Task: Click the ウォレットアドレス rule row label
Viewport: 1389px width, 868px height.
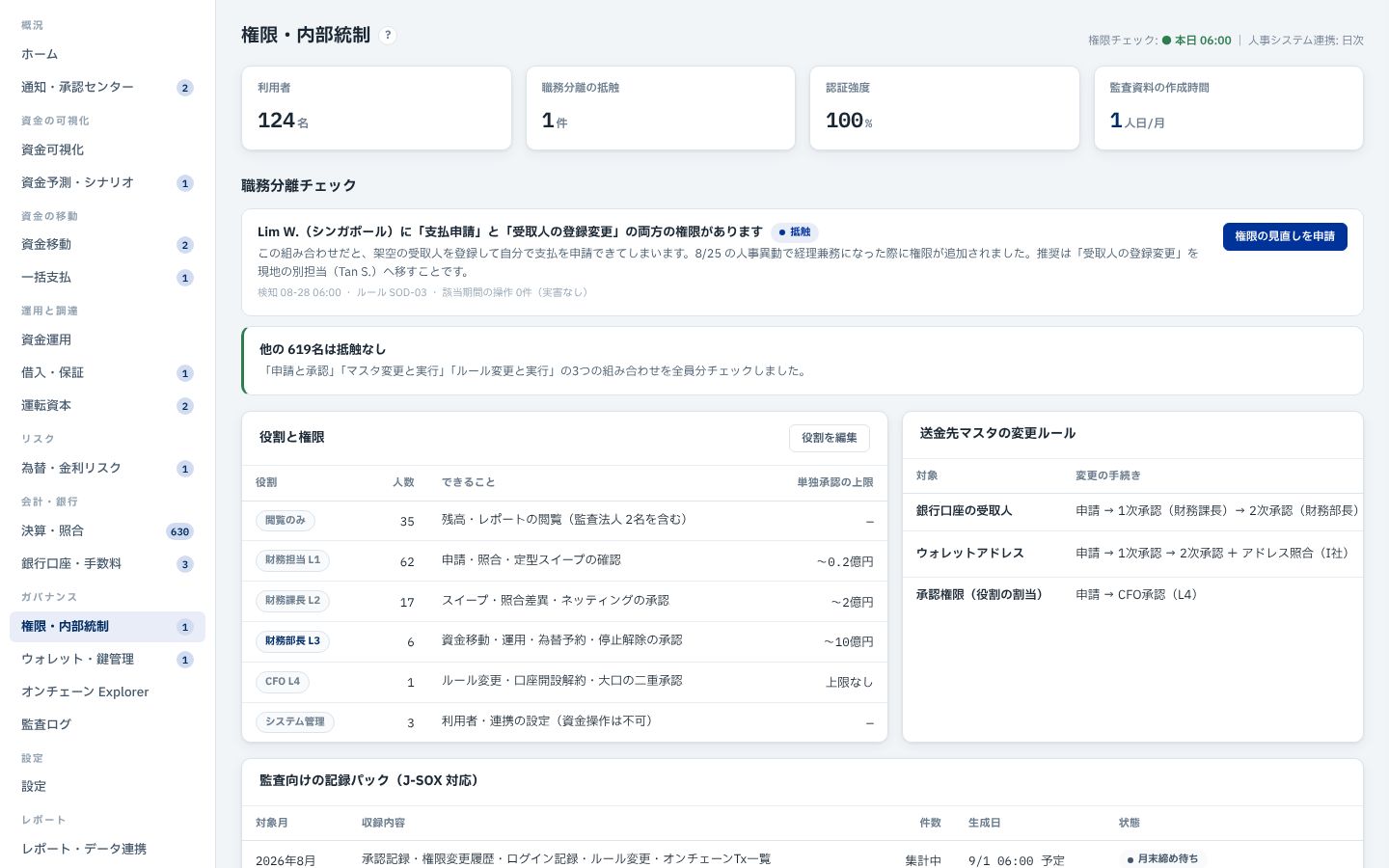Action: point(970,554)
